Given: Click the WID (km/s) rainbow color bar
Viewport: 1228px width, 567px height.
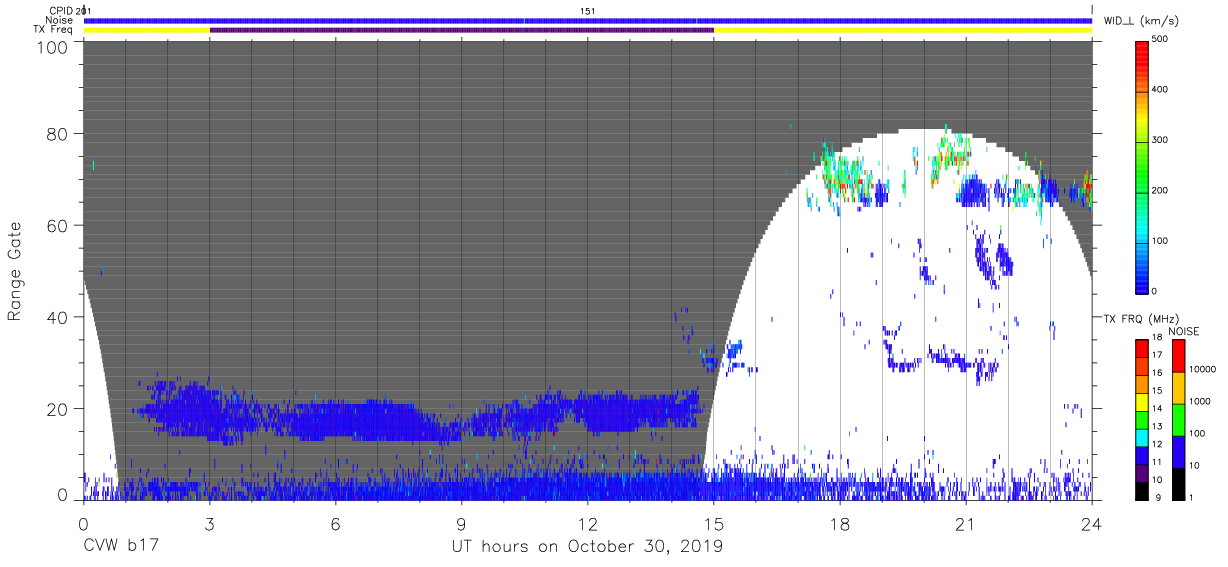Looking at the screenshot, I should point(1143,166).
